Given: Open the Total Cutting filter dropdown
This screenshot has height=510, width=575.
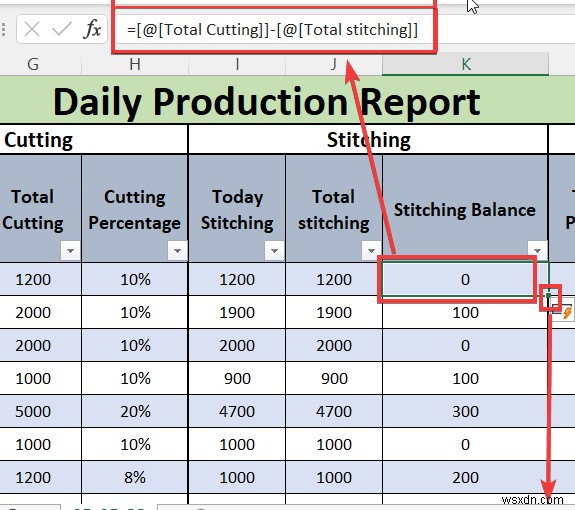Looking at the screenshot, I should click(x=70, y=251).
